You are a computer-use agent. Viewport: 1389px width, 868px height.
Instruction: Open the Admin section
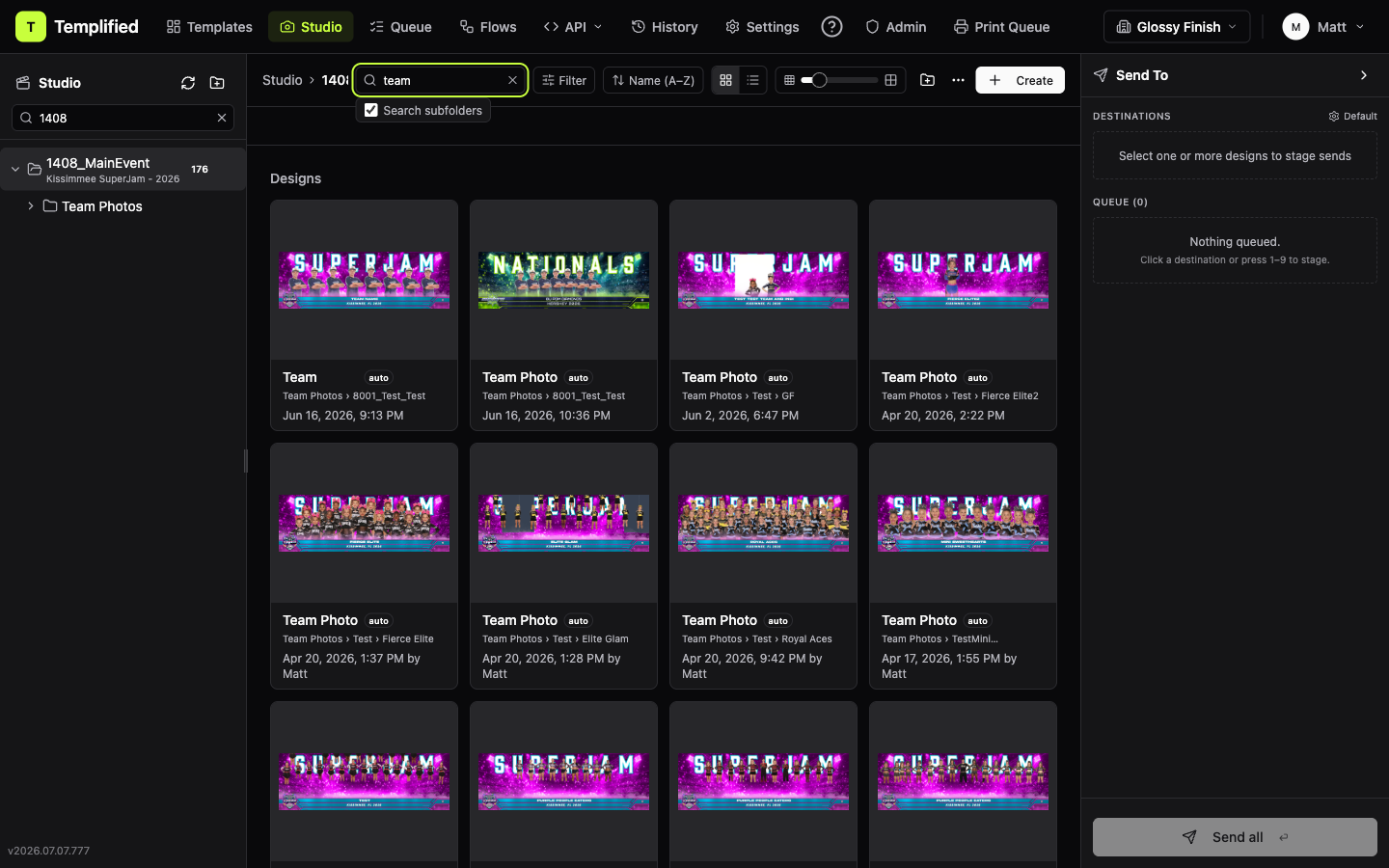click(896, 27)
